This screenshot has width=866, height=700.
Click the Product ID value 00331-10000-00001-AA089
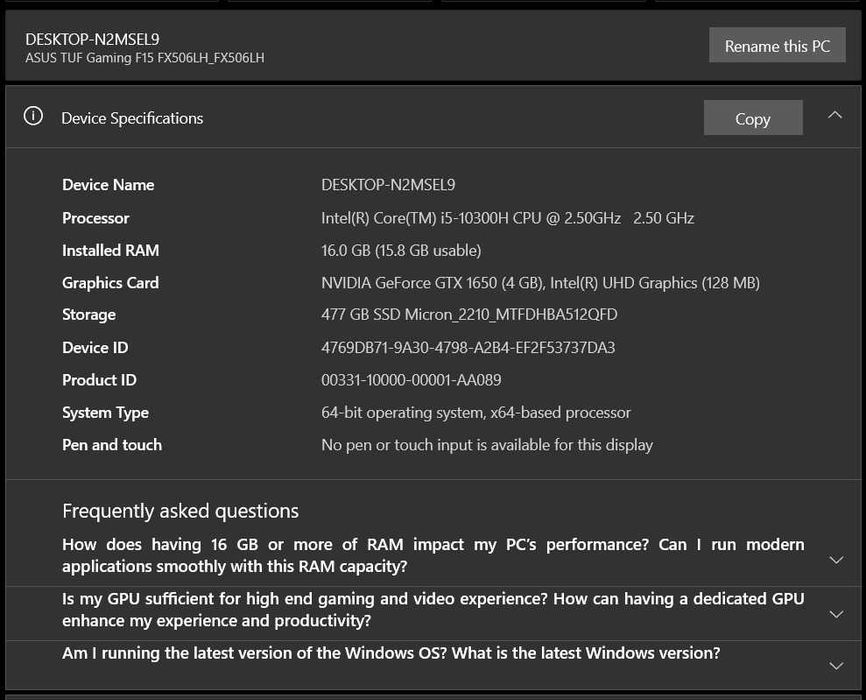(x=411, y=380)
